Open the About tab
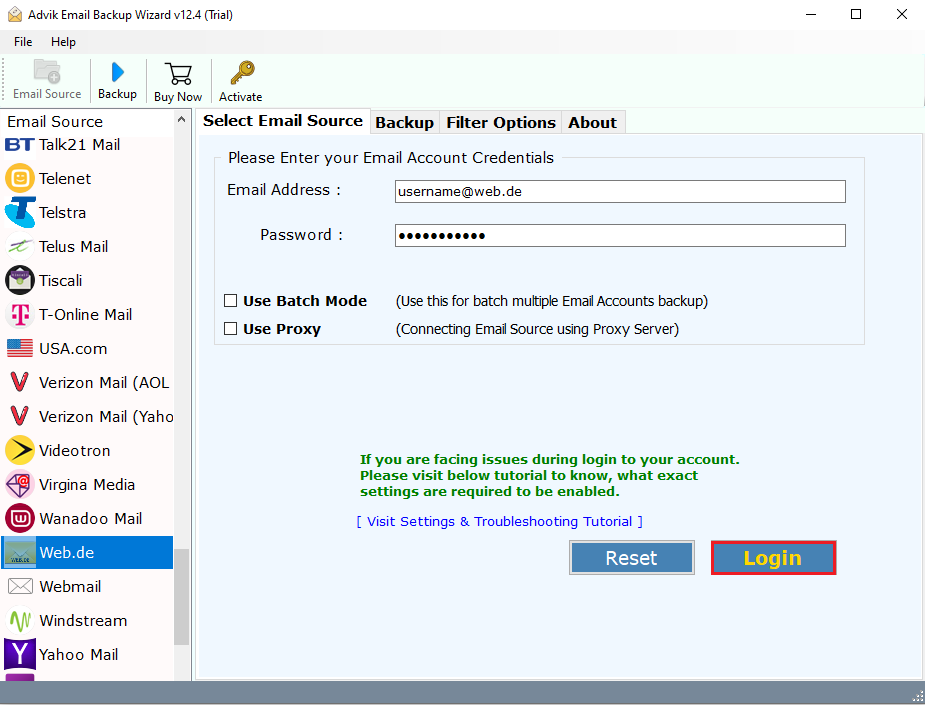This screenshot has width=925, height=705. coord(592,123)
